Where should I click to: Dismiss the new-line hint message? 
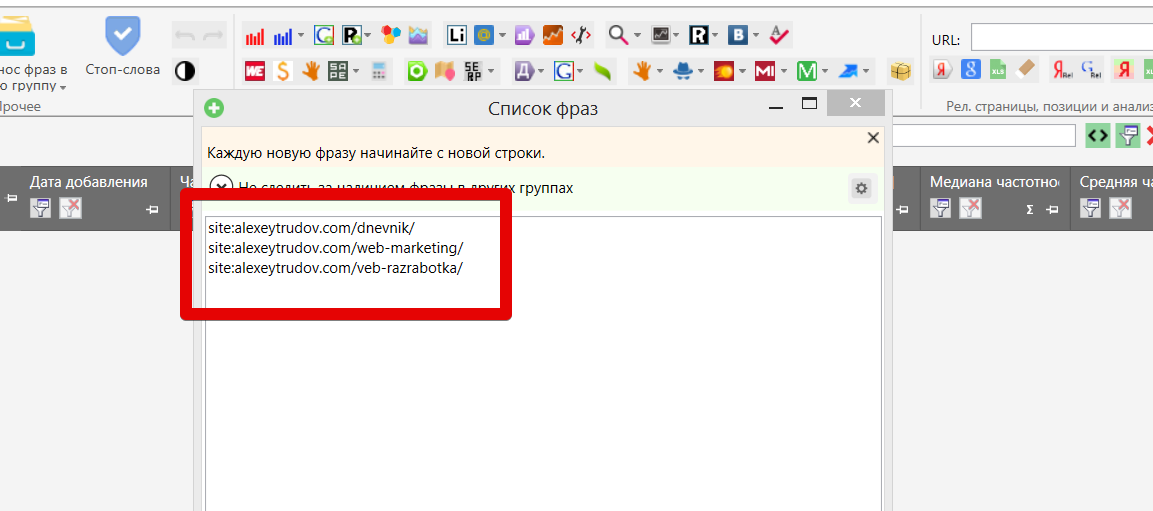(873, 138)
